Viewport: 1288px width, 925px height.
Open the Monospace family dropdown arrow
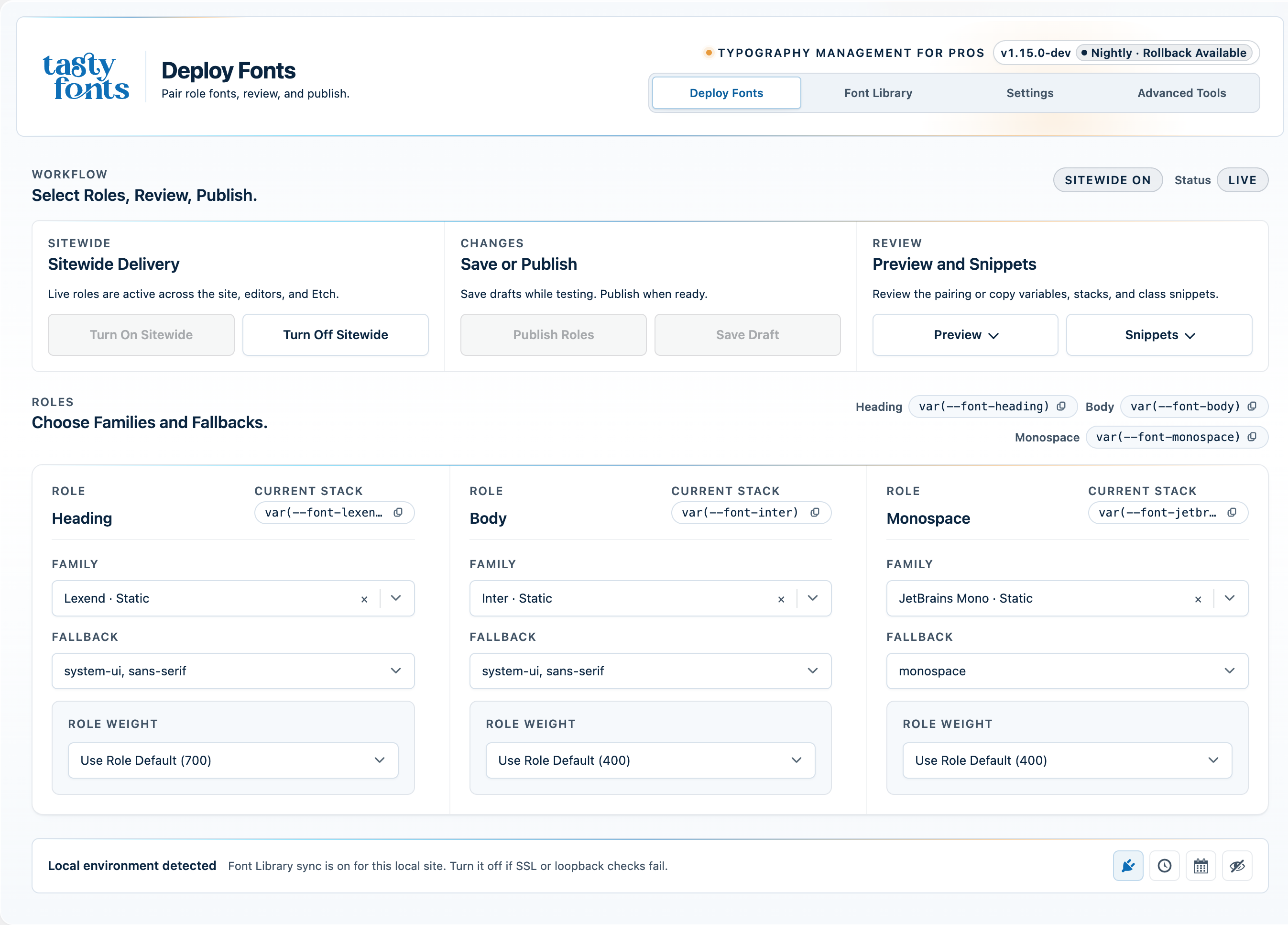[1230, 598]
